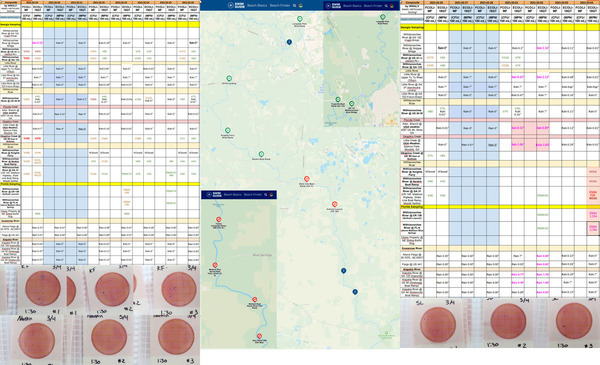
Task: Click red Sullivan Launch marker on main map
Action: click(x=334, y=204)
